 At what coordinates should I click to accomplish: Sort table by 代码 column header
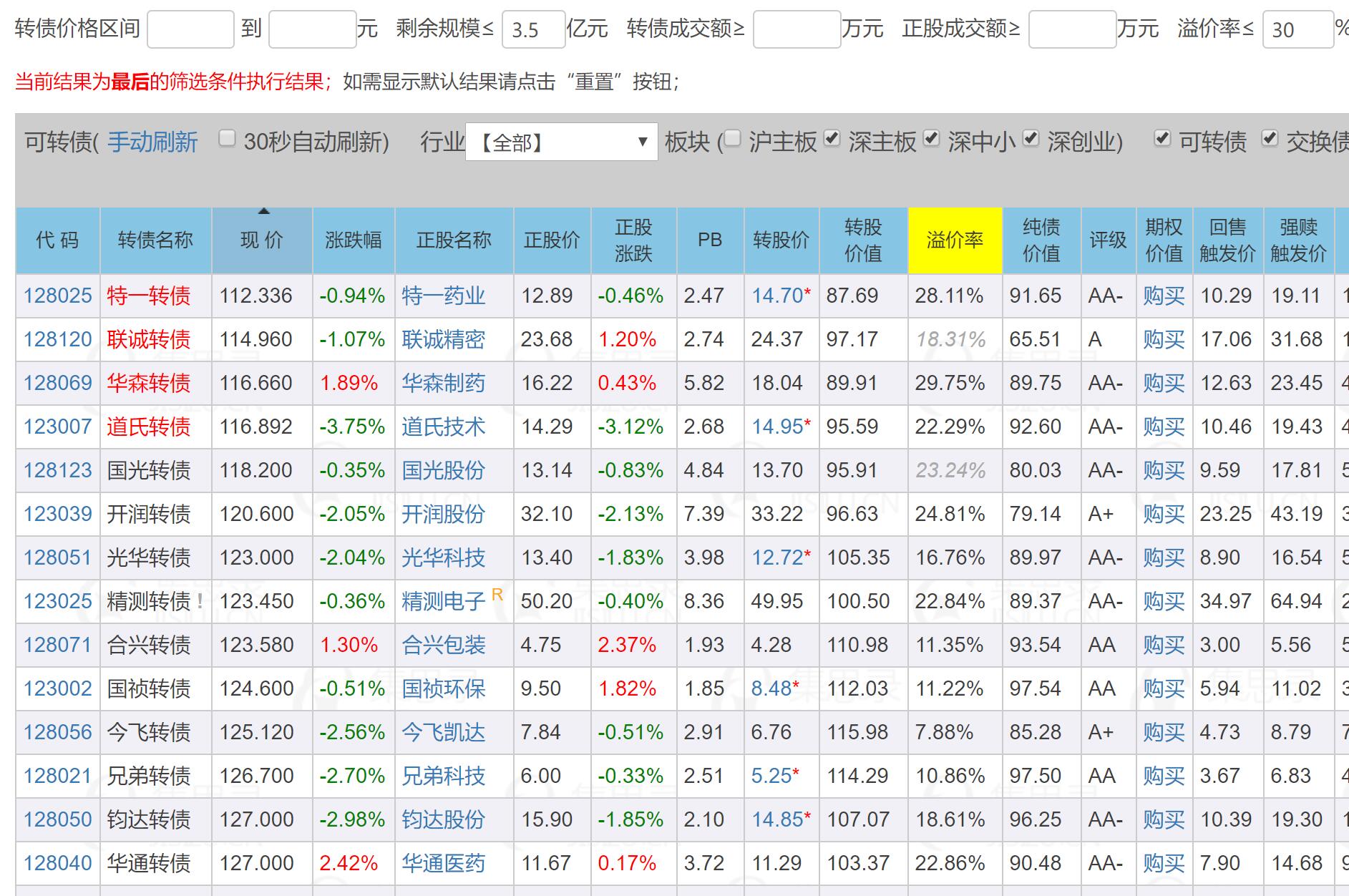(x=58, y=240)
